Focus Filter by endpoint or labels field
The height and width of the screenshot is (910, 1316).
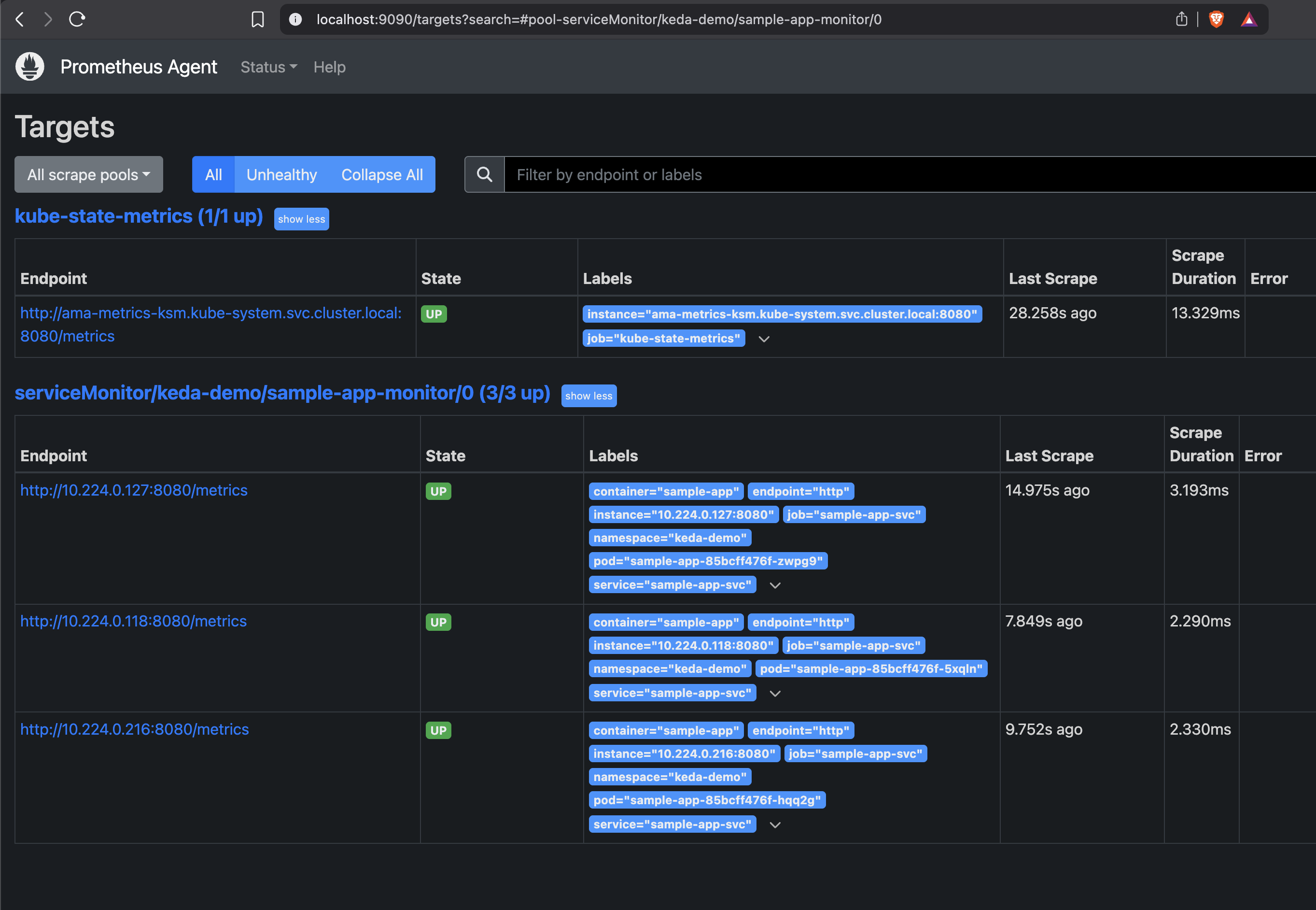pos(910,174)
